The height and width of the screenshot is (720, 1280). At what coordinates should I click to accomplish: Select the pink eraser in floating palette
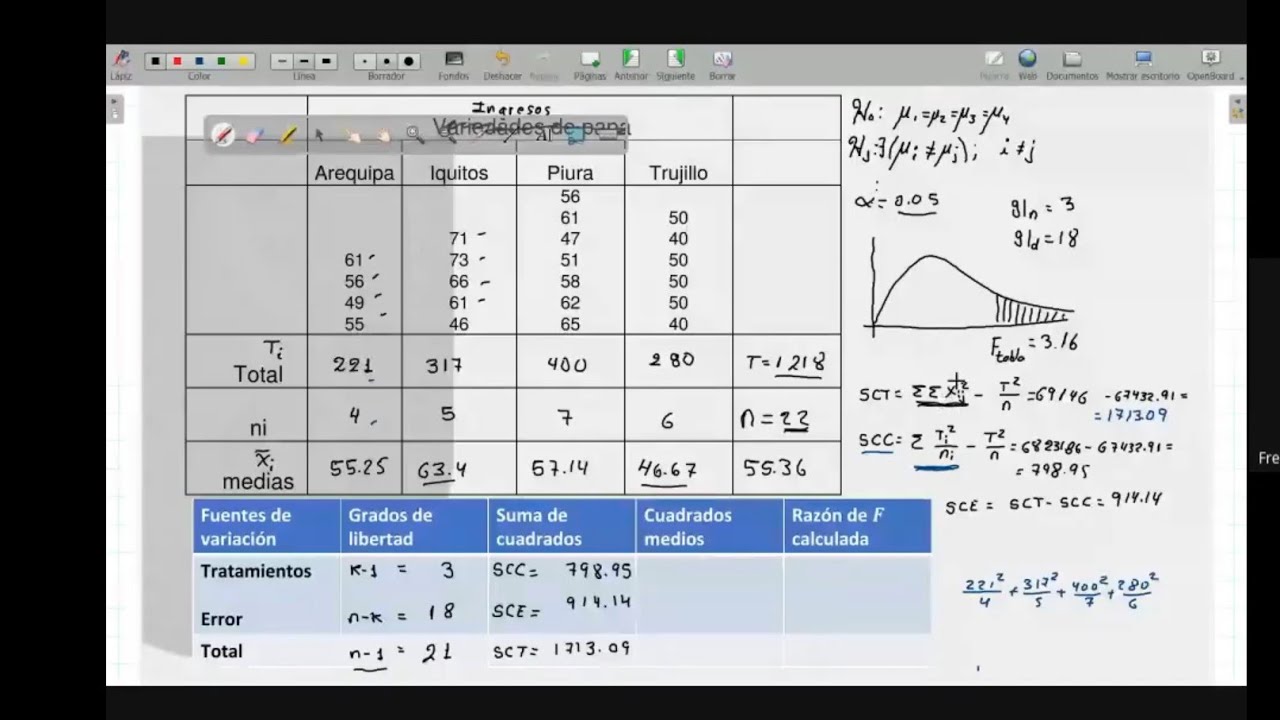coord(254,135)
